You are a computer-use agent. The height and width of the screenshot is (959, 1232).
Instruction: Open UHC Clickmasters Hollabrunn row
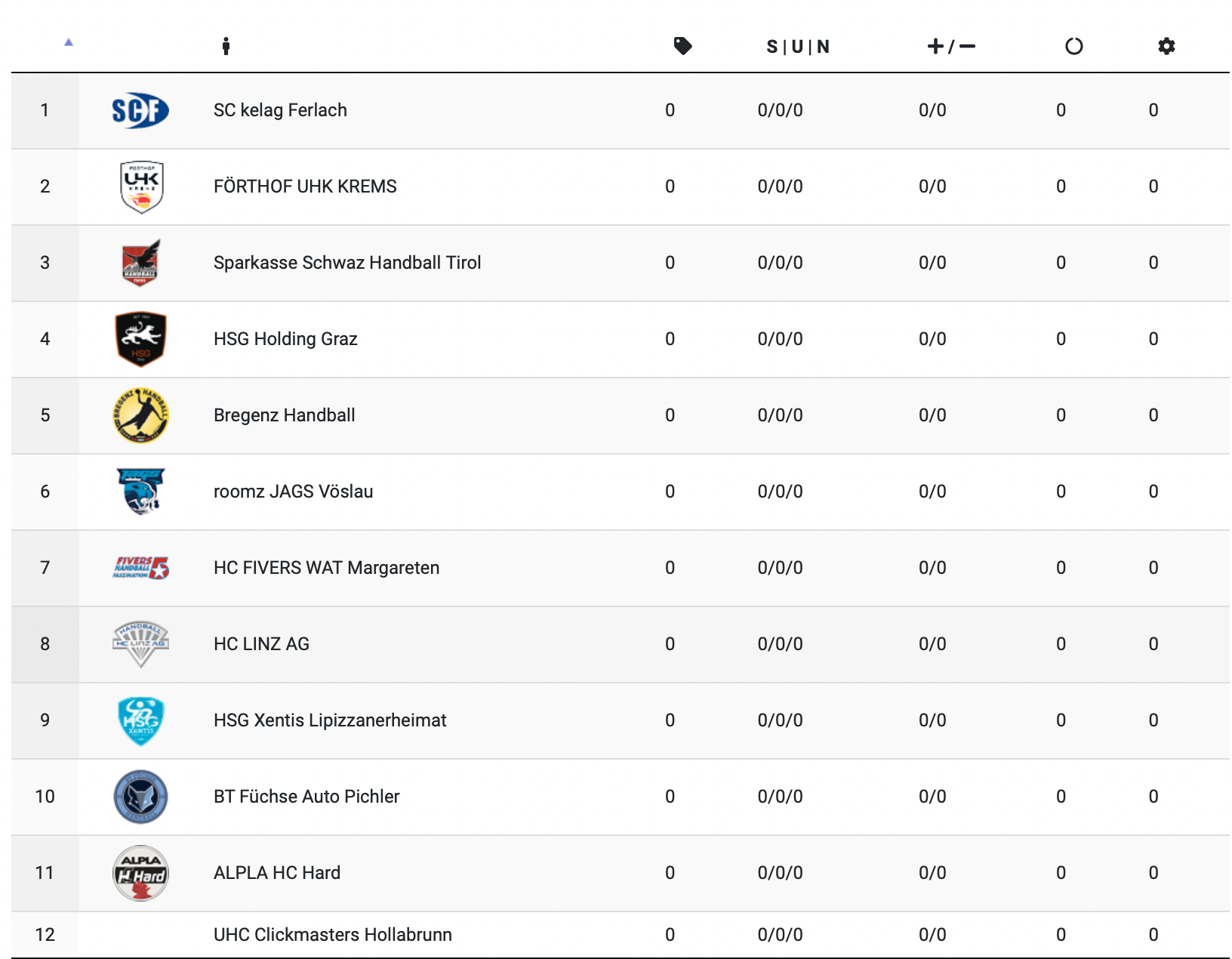coord(621,935)
